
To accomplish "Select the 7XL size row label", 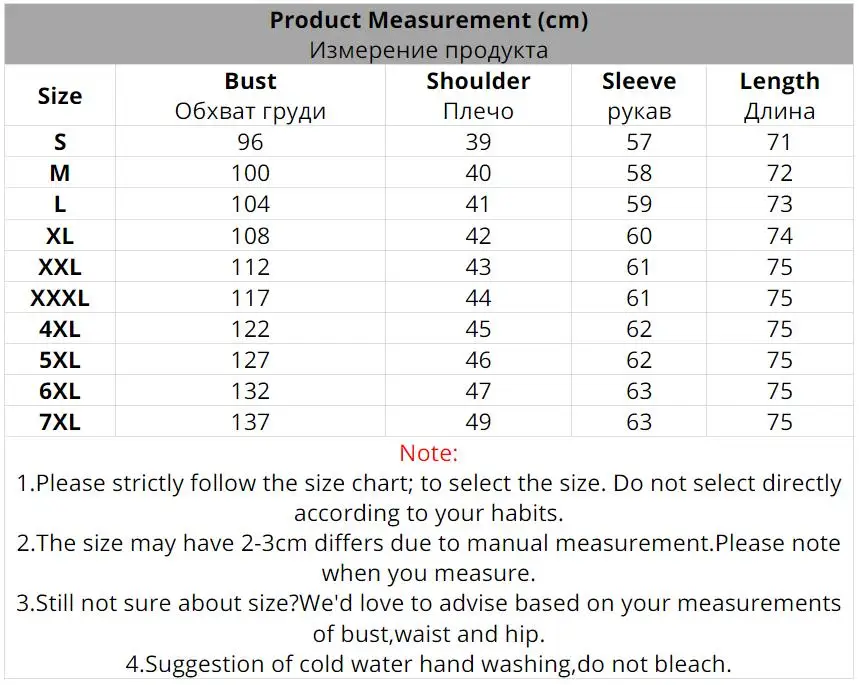I will 60,422.
